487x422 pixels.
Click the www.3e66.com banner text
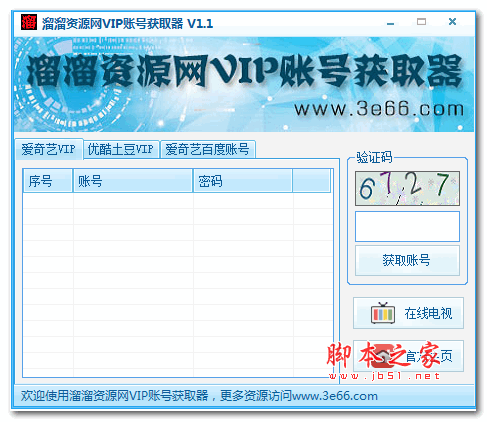[x=379, y=109]
